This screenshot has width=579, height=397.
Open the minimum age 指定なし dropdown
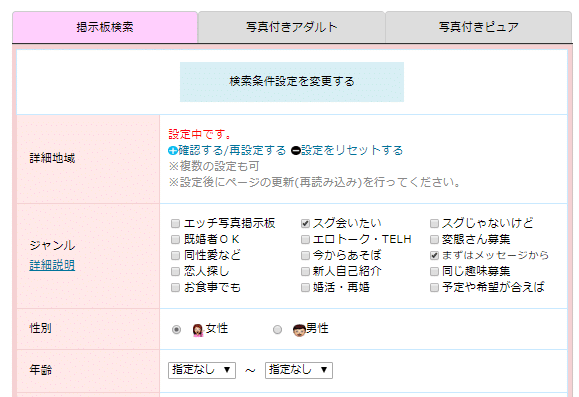tap(202, 370)
